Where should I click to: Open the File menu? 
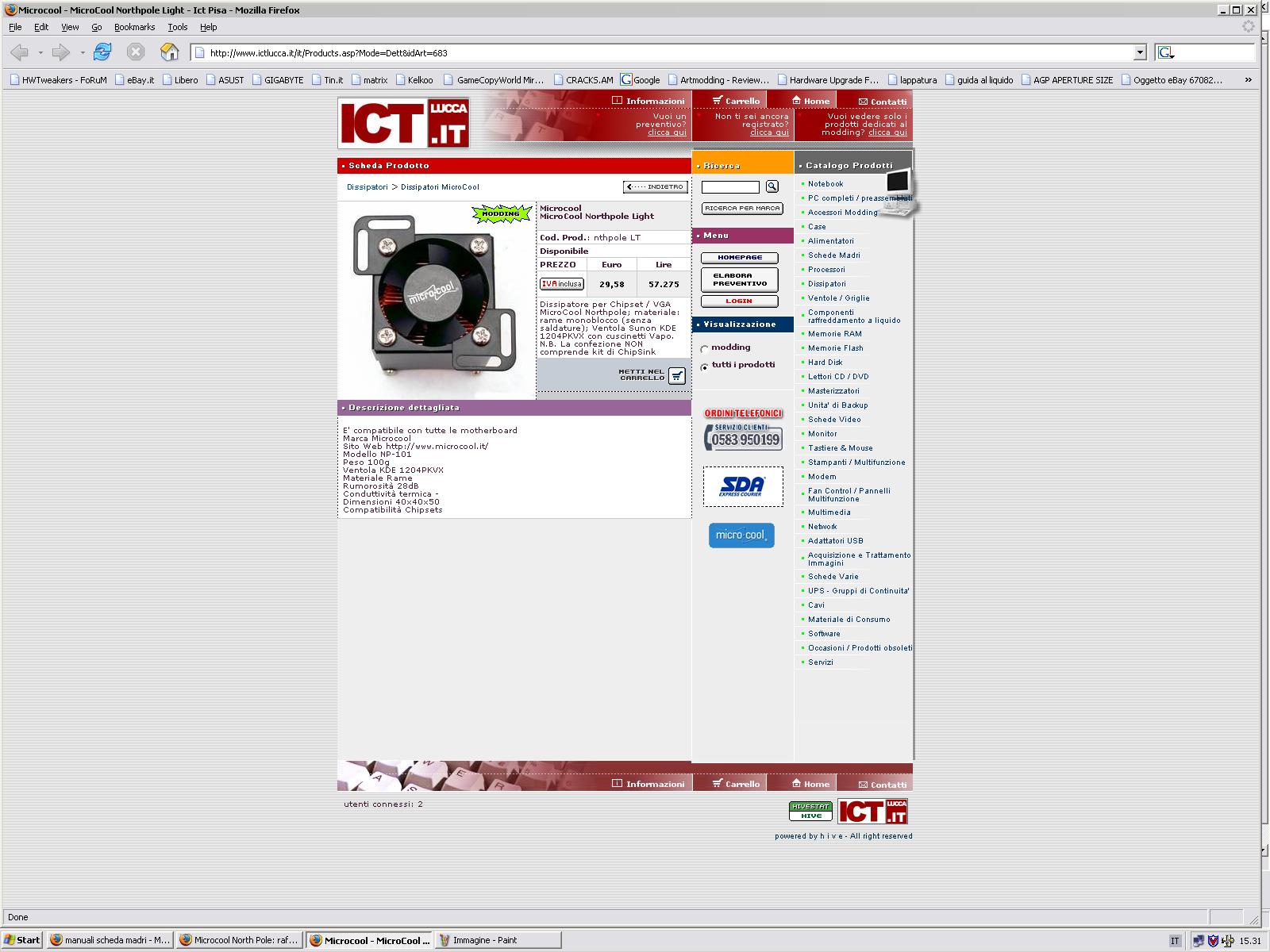[x=15, y=27]
